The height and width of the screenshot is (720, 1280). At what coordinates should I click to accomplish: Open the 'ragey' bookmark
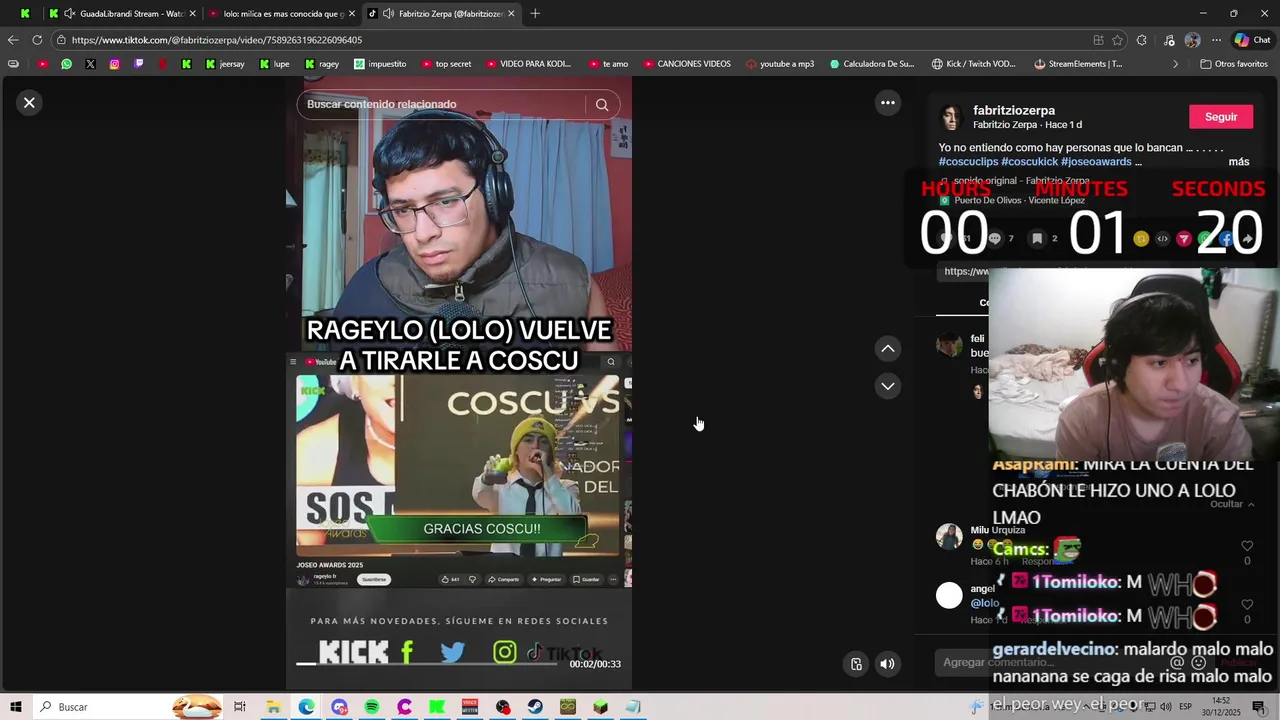(321, 64)
